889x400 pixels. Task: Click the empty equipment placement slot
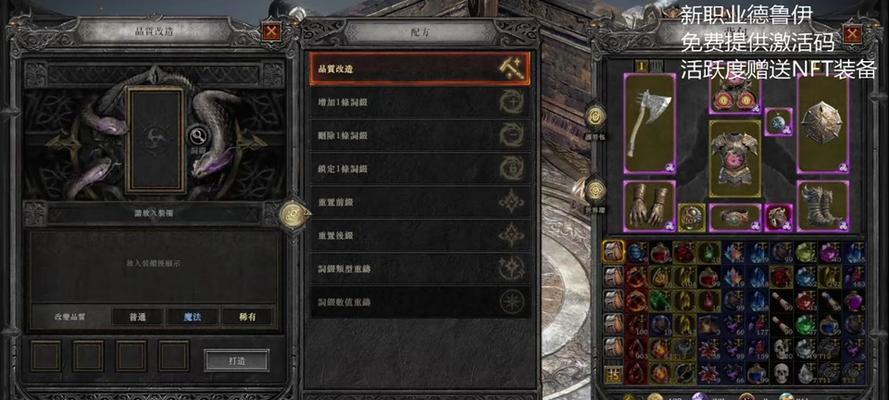tap(155, 139)
